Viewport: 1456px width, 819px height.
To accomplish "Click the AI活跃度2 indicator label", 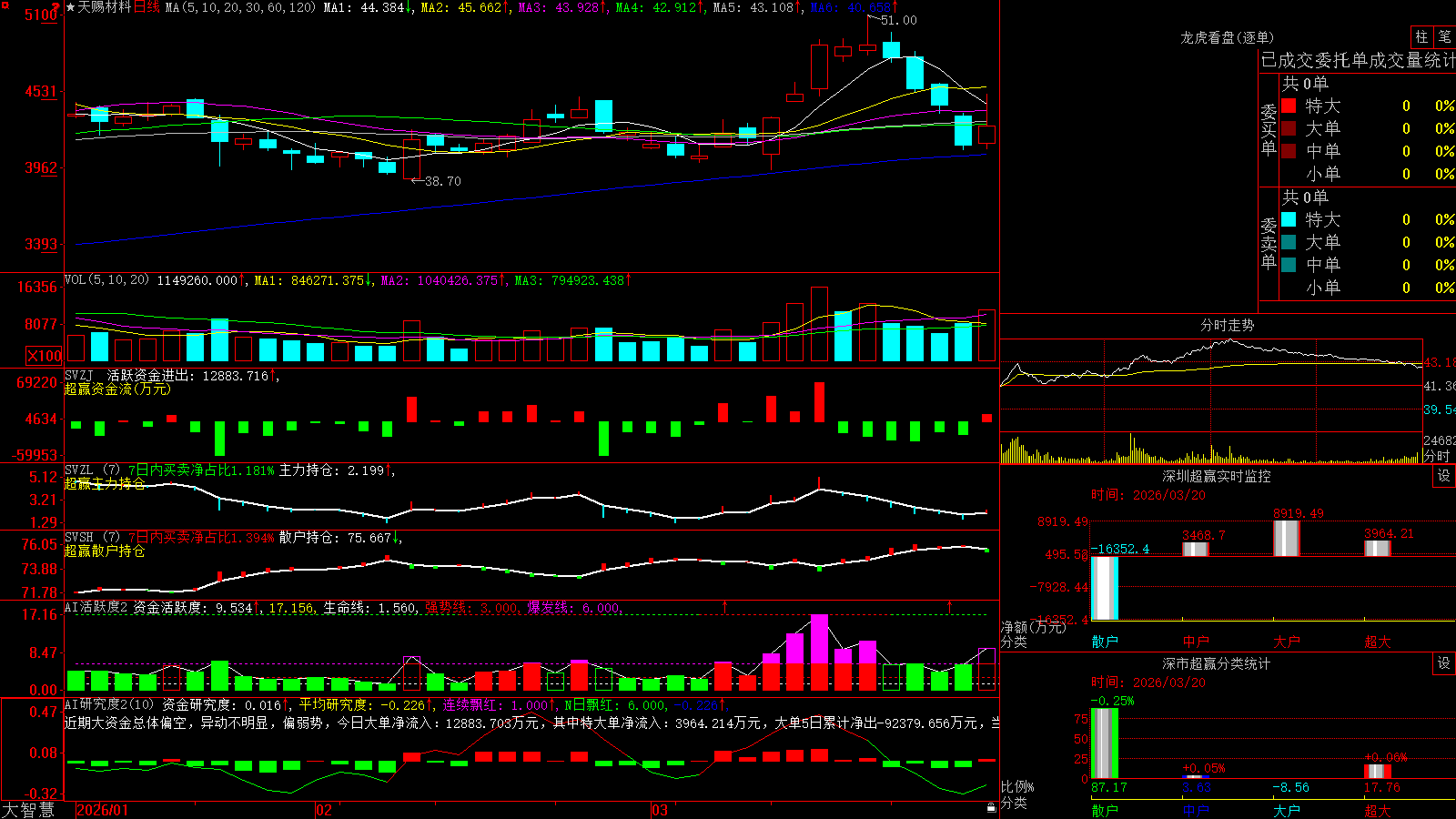I will (x=96, y=607).
